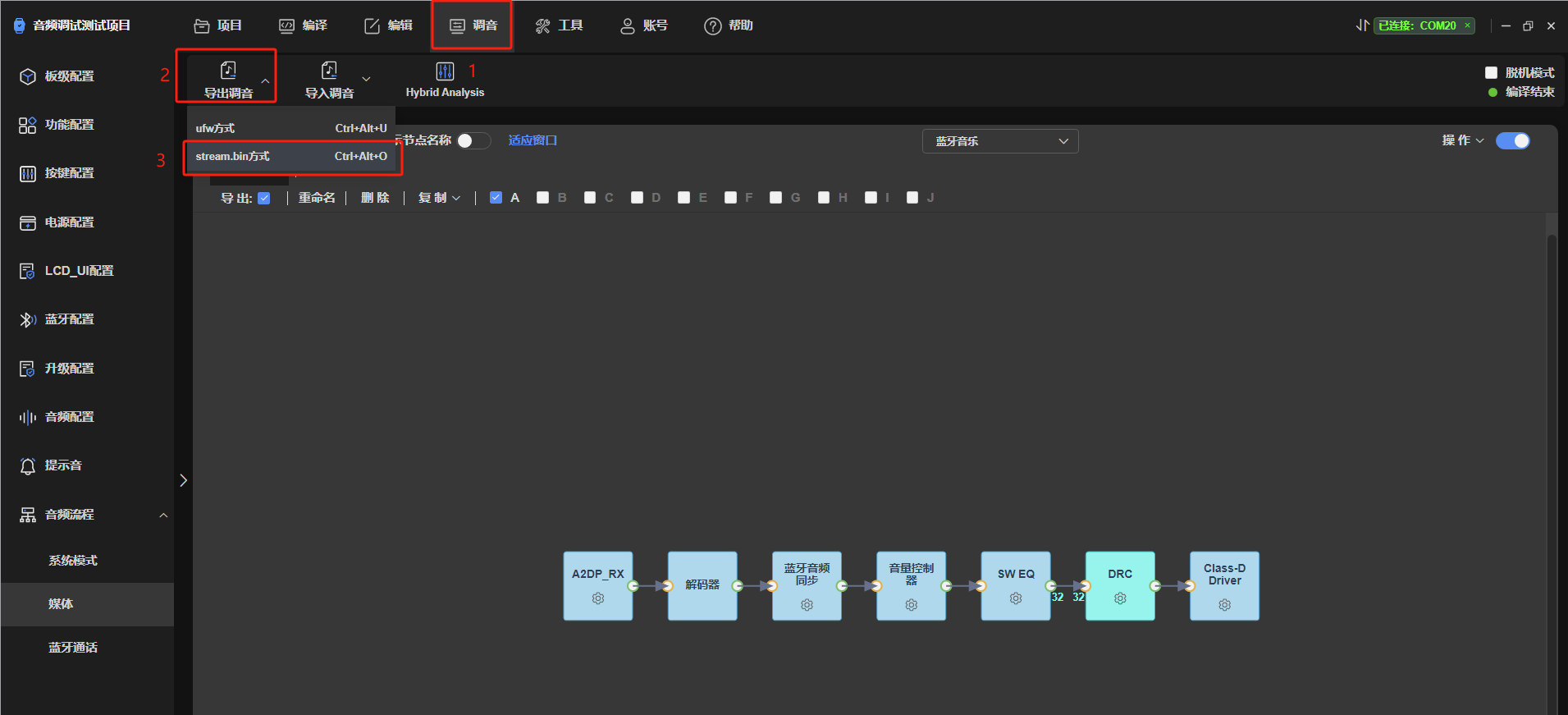The image size is (1568, 715).
Task: Collapse the left sidebar panel arrow
Action: coord(184,480)
